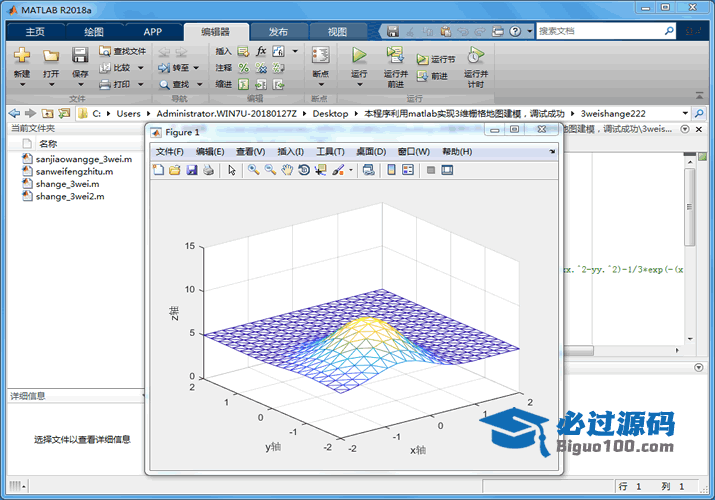The height and width of the screenshot is (500, 715).
Task: Open the View (视图) ribbon tab
Action: click(x=337, y=31)
